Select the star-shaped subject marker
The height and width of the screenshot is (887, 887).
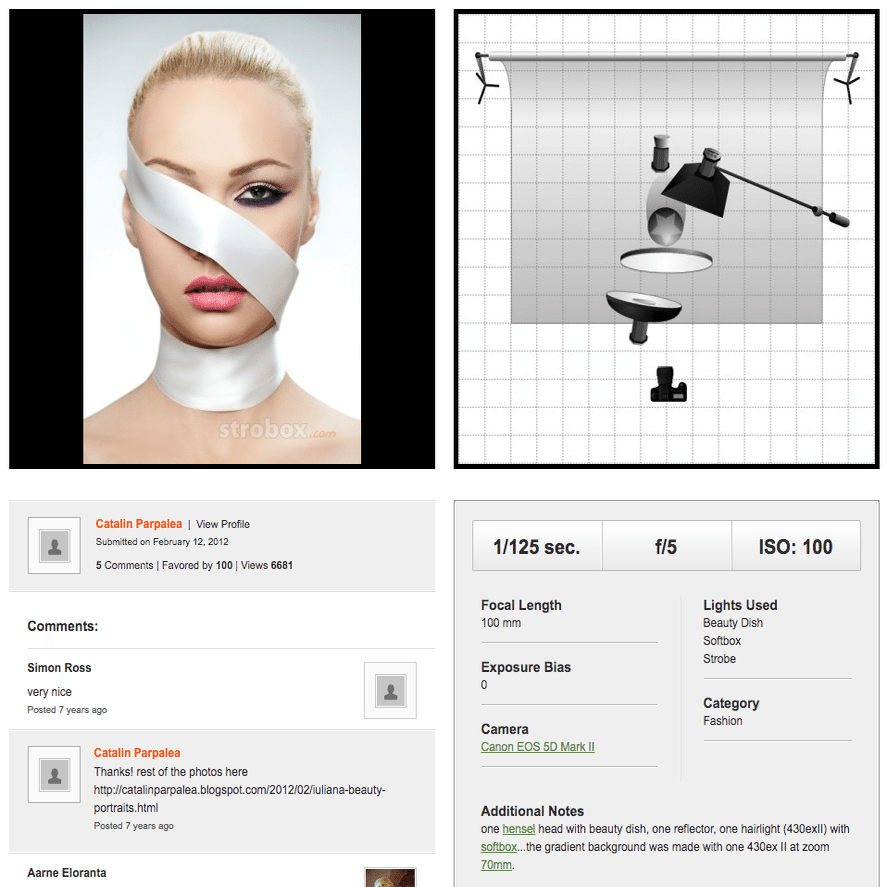[x=665, y=226]
